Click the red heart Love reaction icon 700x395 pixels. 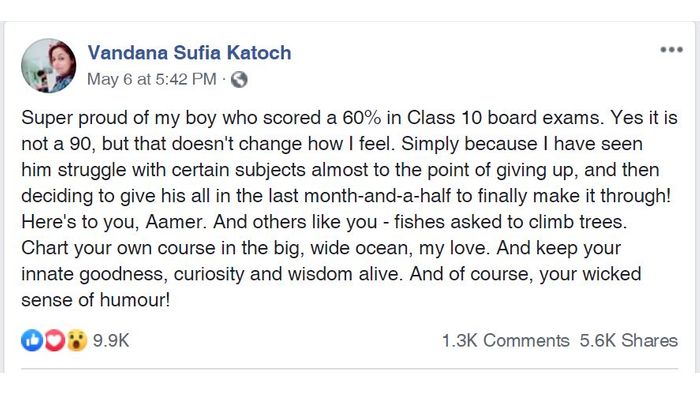point(54,341)
